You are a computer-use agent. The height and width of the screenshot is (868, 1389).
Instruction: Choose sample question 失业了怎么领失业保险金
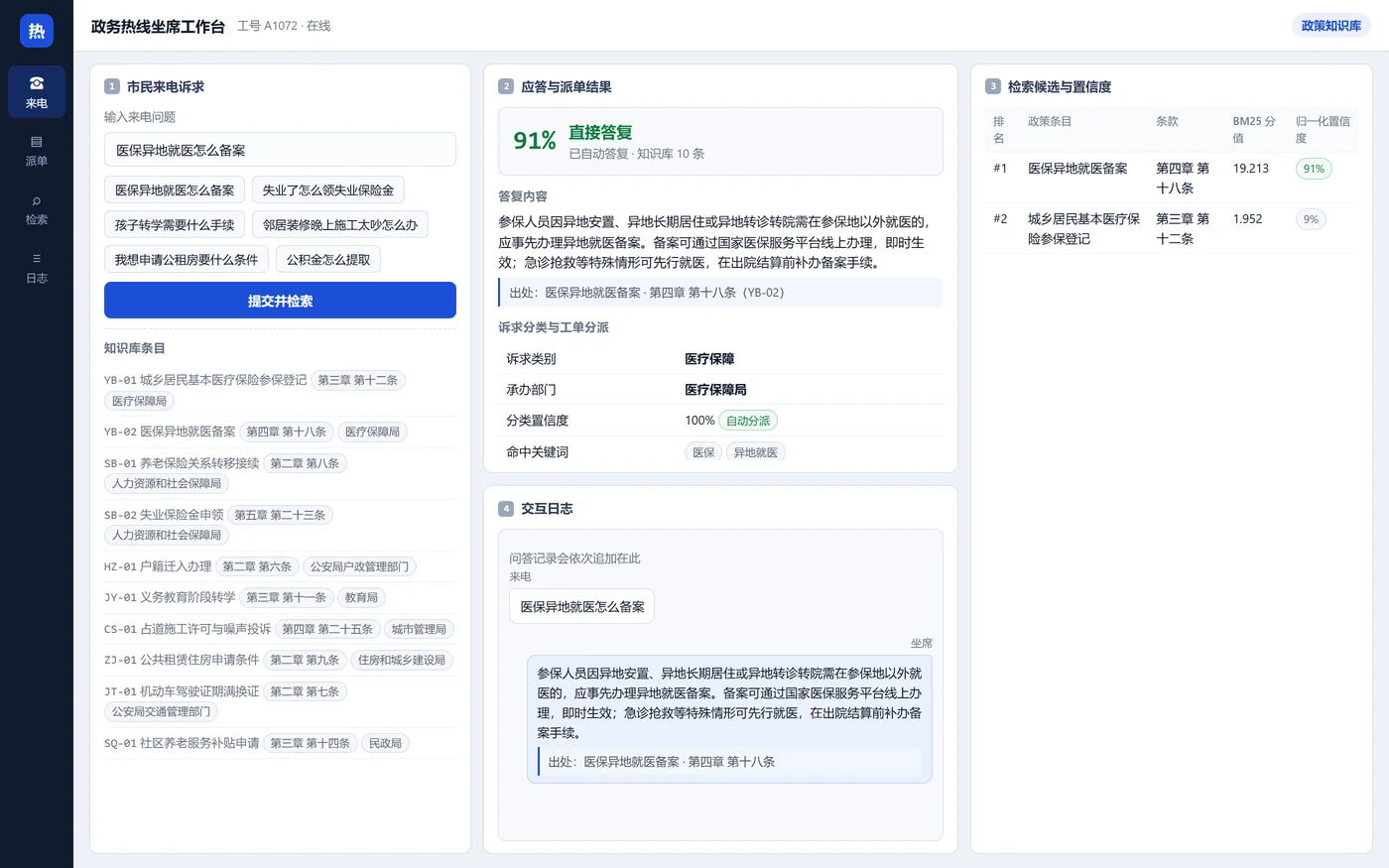(328, 189)
